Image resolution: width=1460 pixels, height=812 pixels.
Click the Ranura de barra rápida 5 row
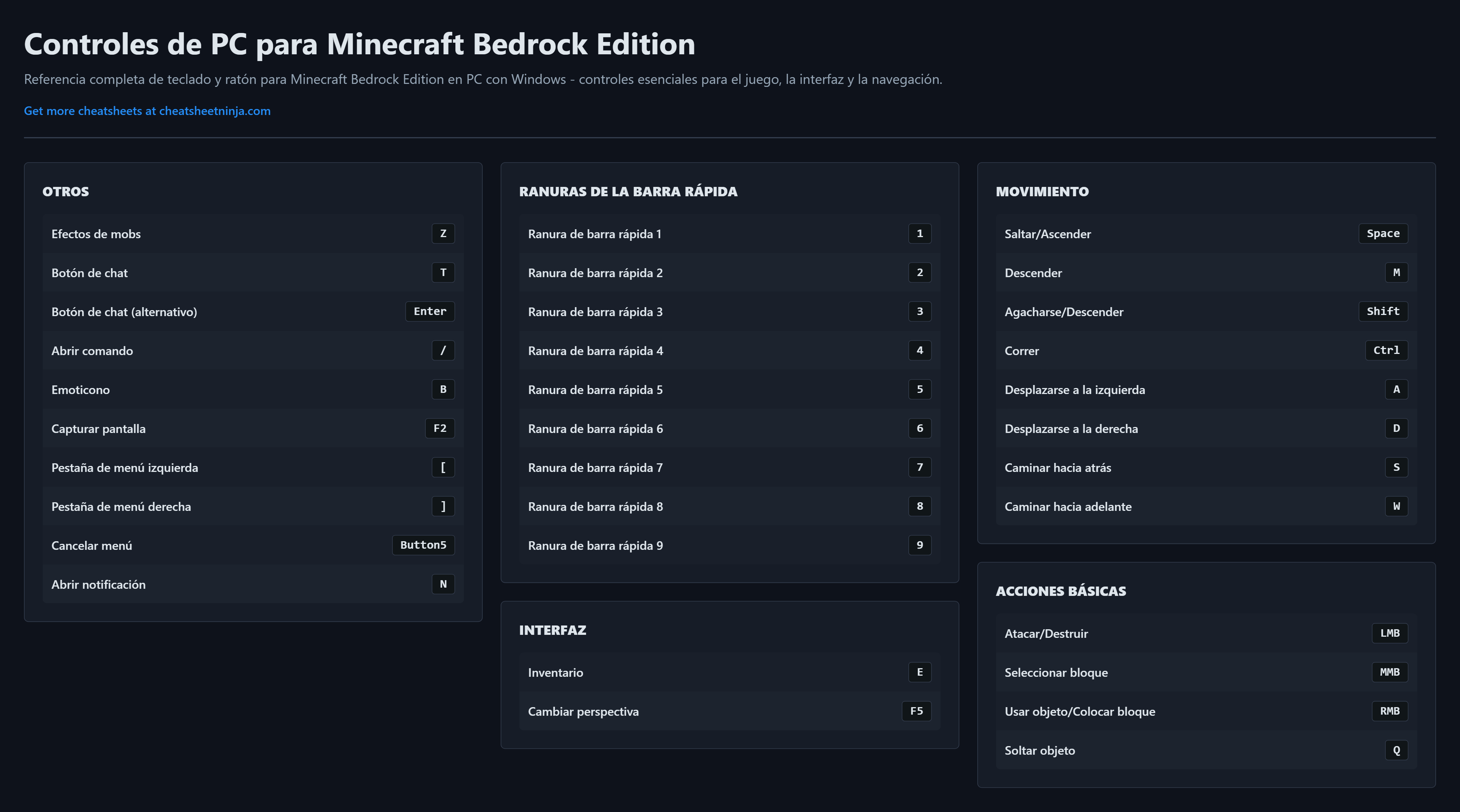tap(729, 390)
